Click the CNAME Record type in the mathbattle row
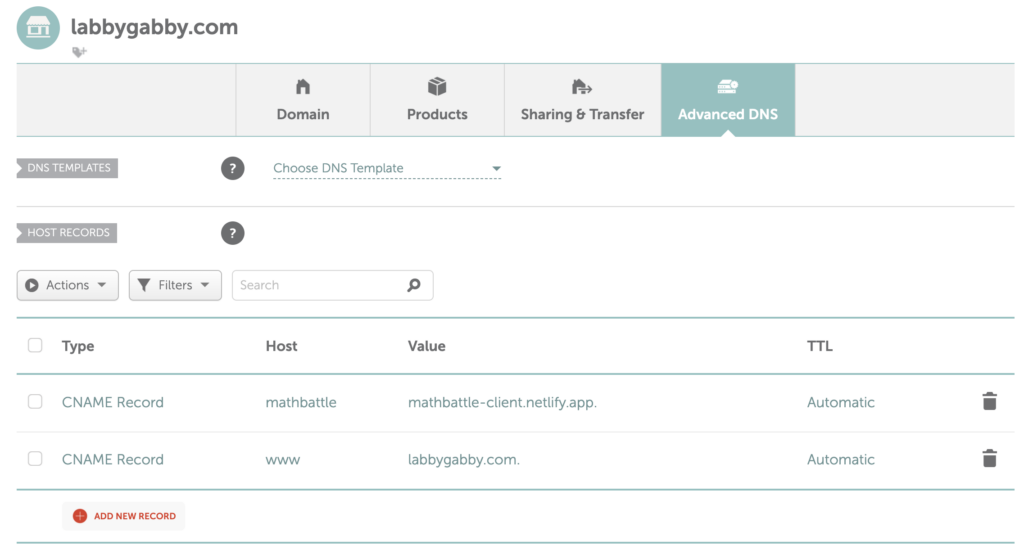 pyautogui.click(x=113, y=402)
